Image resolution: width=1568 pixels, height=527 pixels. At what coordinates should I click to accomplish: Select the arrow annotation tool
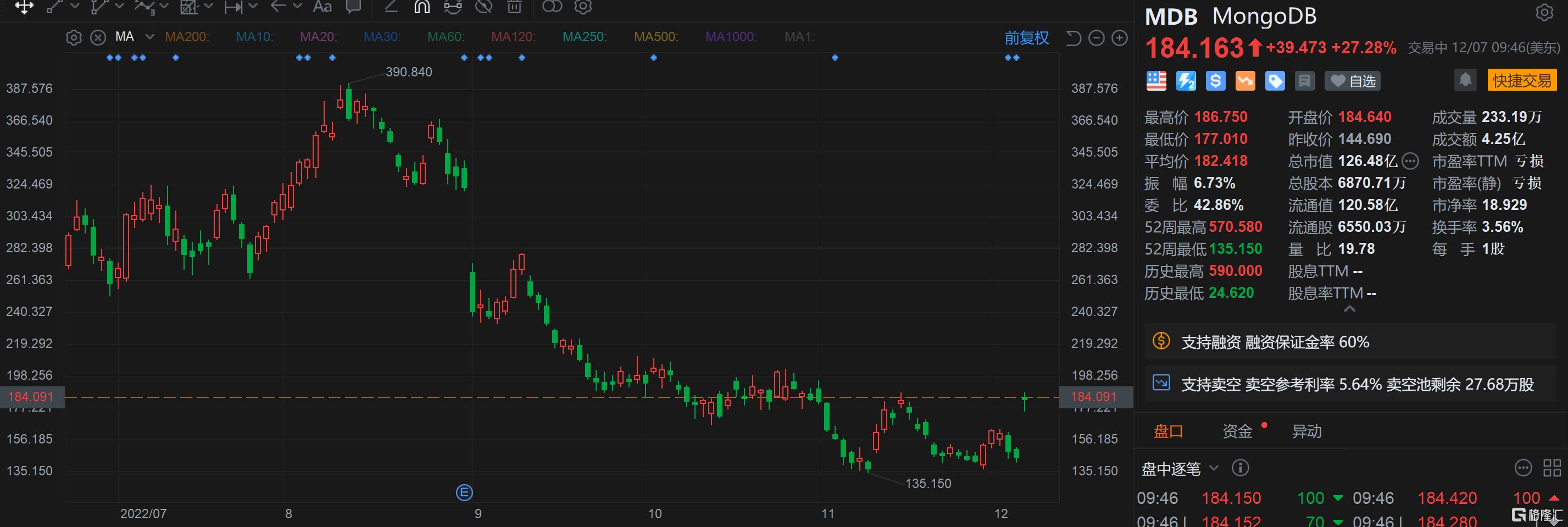click(278, 6)
